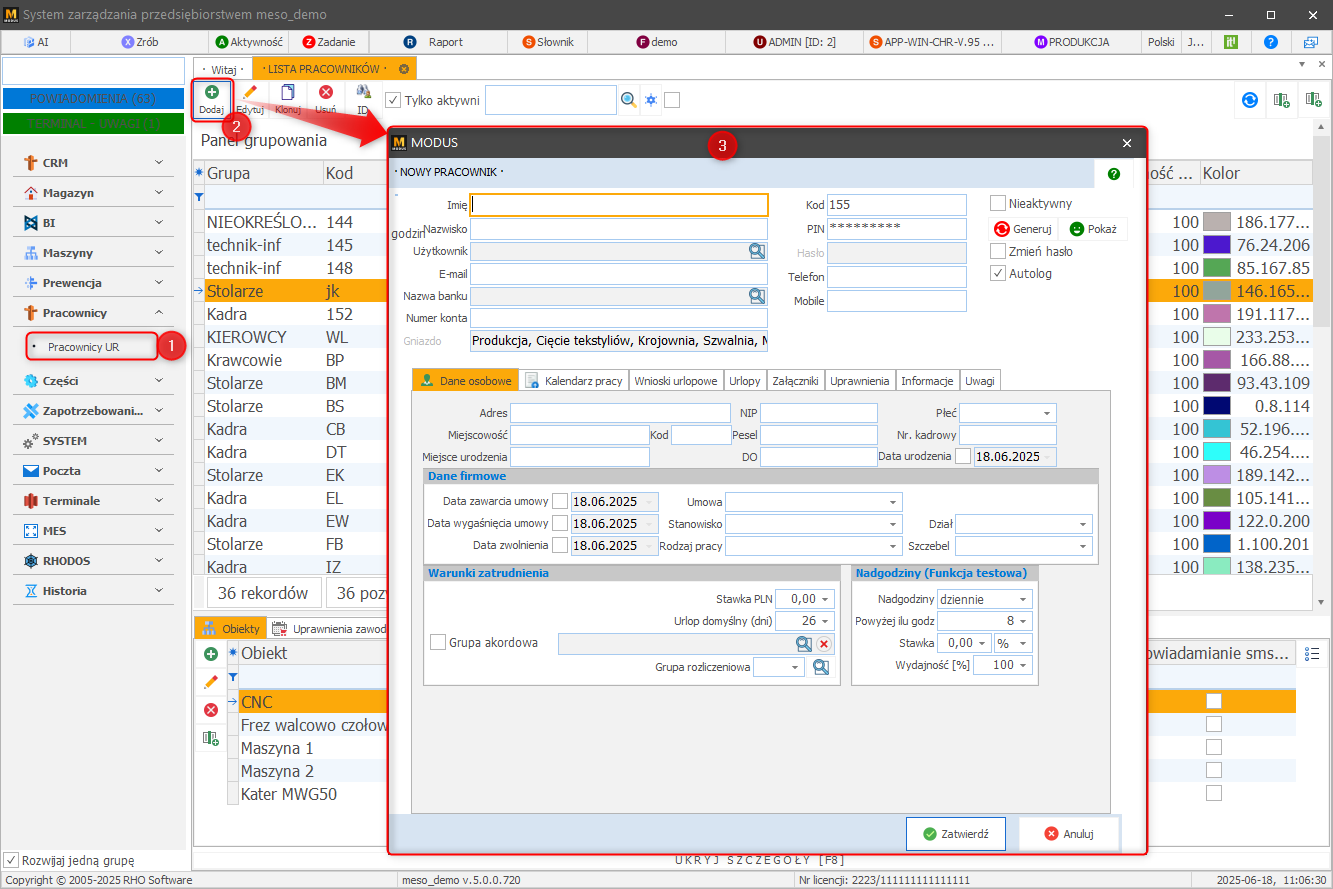Click the Generuj PIN button
Viewport: 1333px width, 889px height.
coord(1022,229)
